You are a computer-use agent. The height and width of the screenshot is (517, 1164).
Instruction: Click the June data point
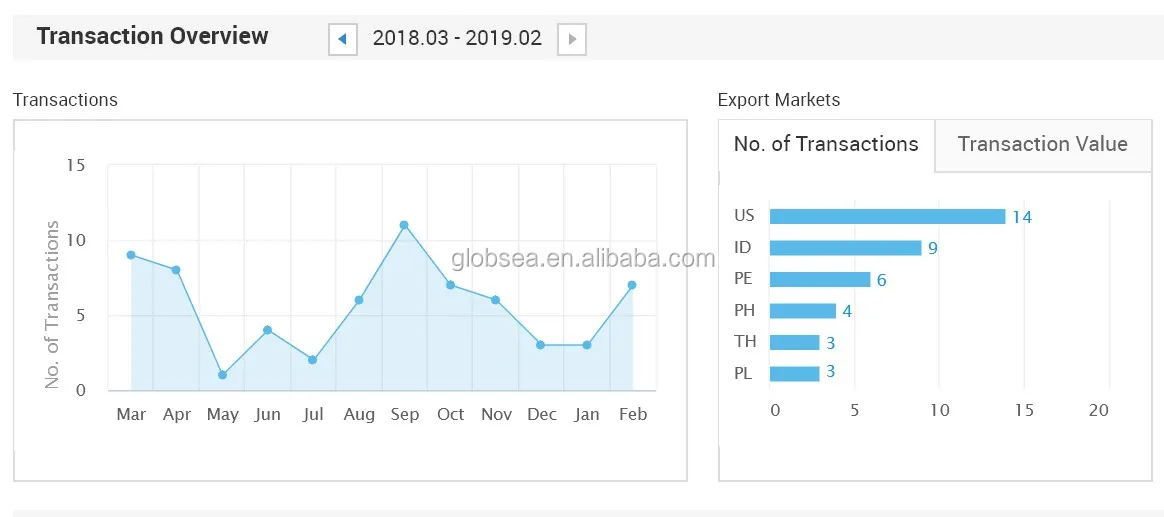(x=267, y=330)
